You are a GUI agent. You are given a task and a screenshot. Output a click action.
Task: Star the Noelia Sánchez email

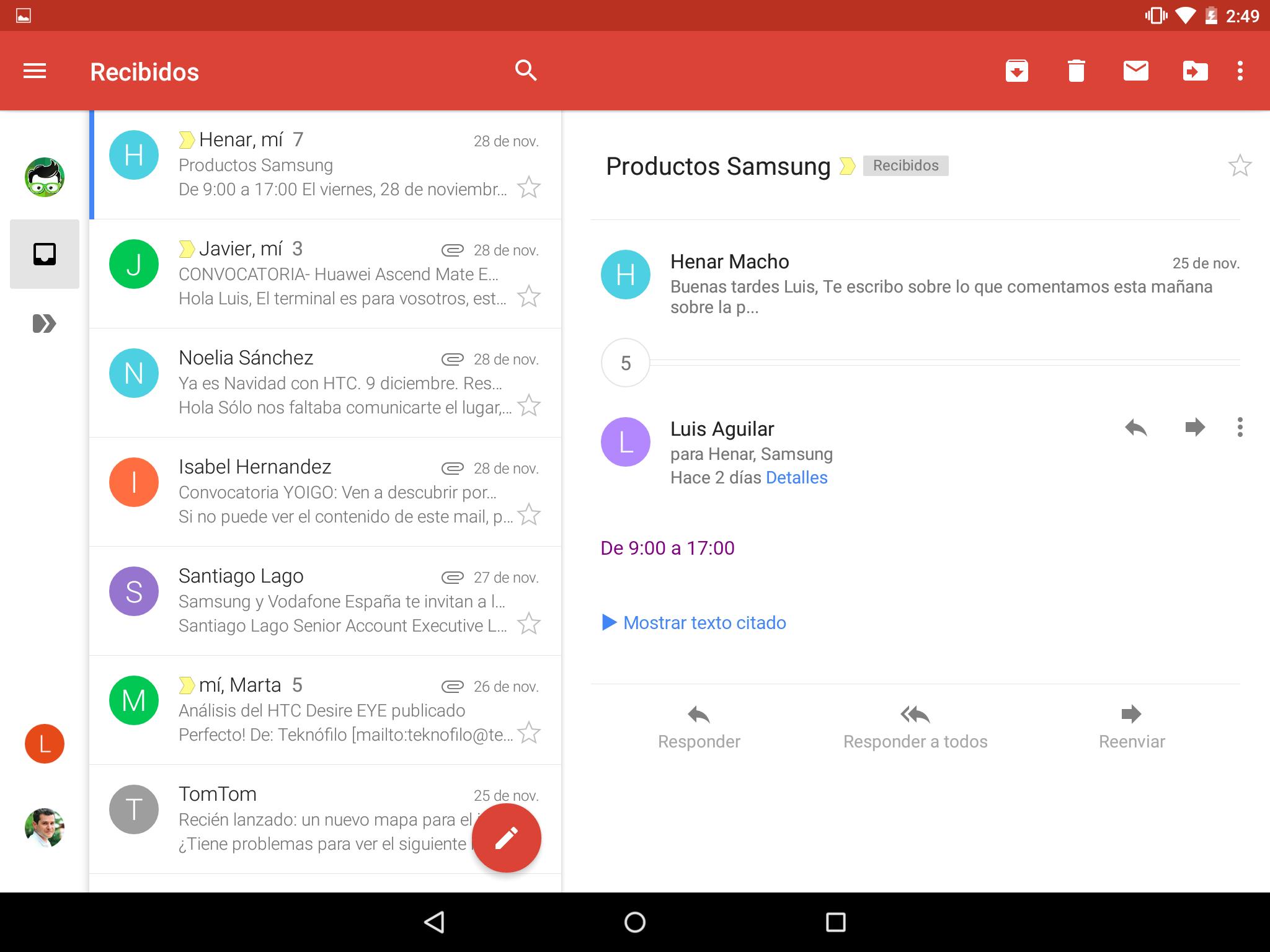[x=528, y=406]
